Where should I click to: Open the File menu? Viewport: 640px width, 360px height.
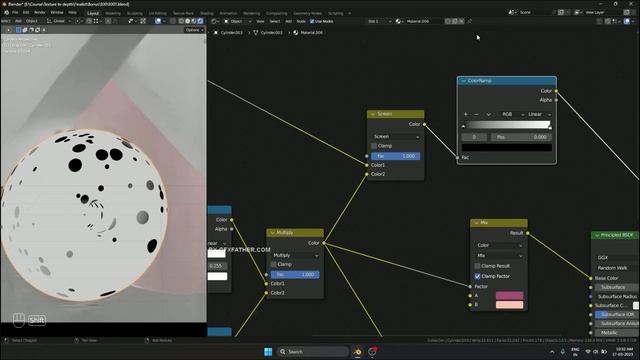coord(15,13)
